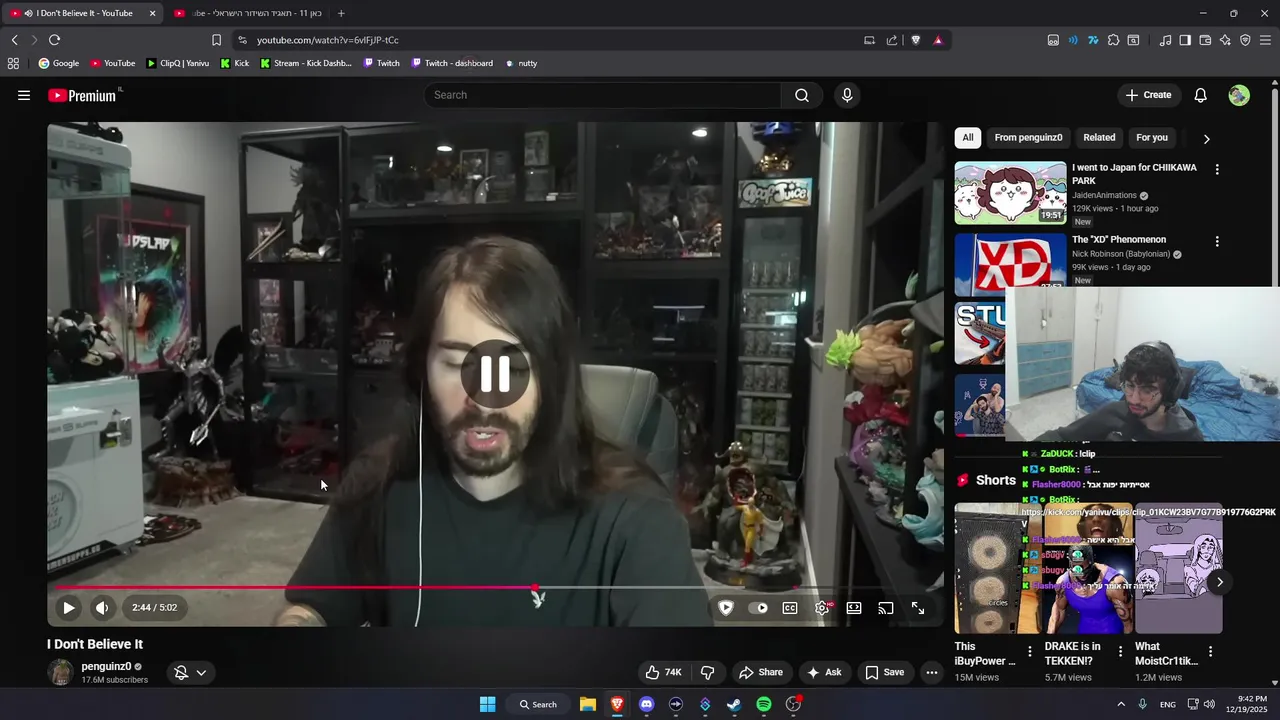Click the play button in player controls

click(x=69, y=607)
